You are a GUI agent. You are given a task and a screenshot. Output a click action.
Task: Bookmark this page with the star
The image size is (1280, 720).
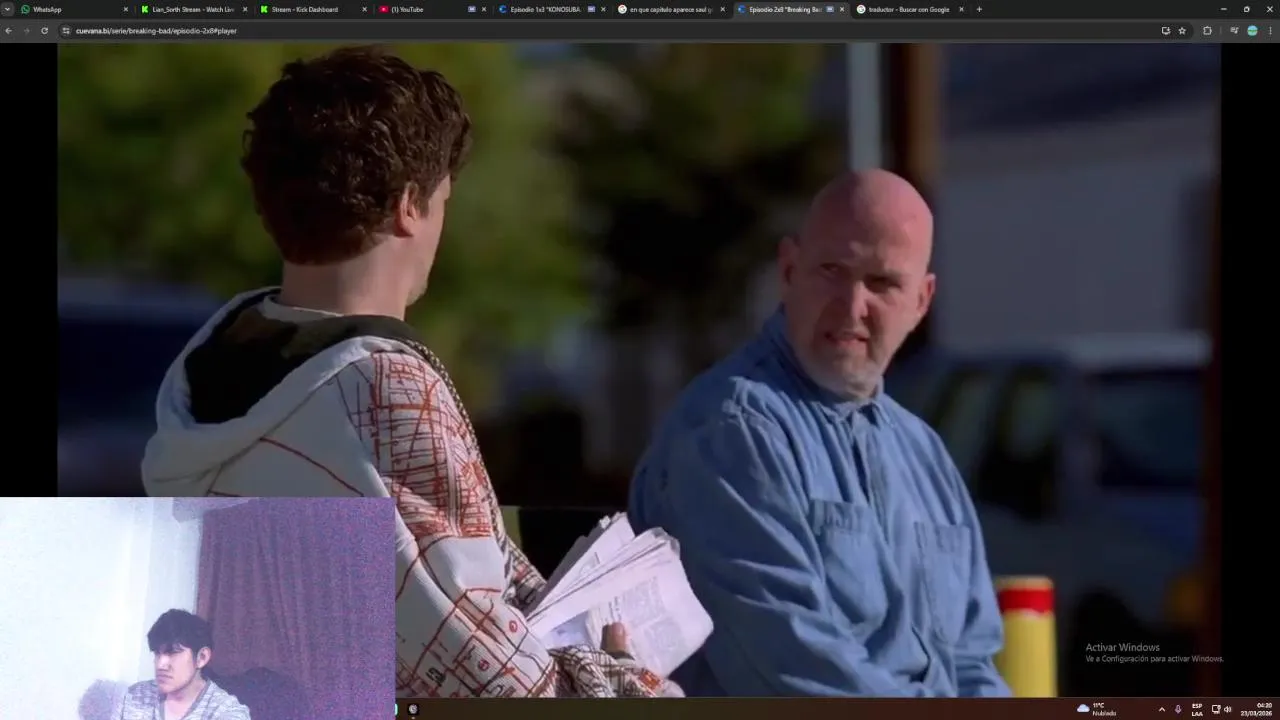point(1182,31)
